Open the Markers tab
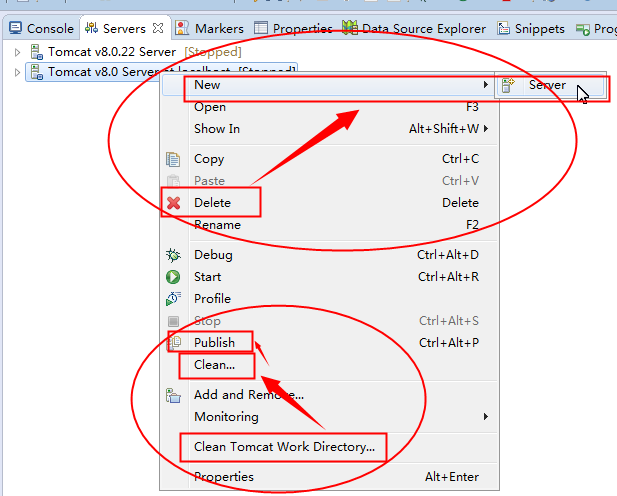This screenshot has height=496, width=617. click(x=209, y=28)
